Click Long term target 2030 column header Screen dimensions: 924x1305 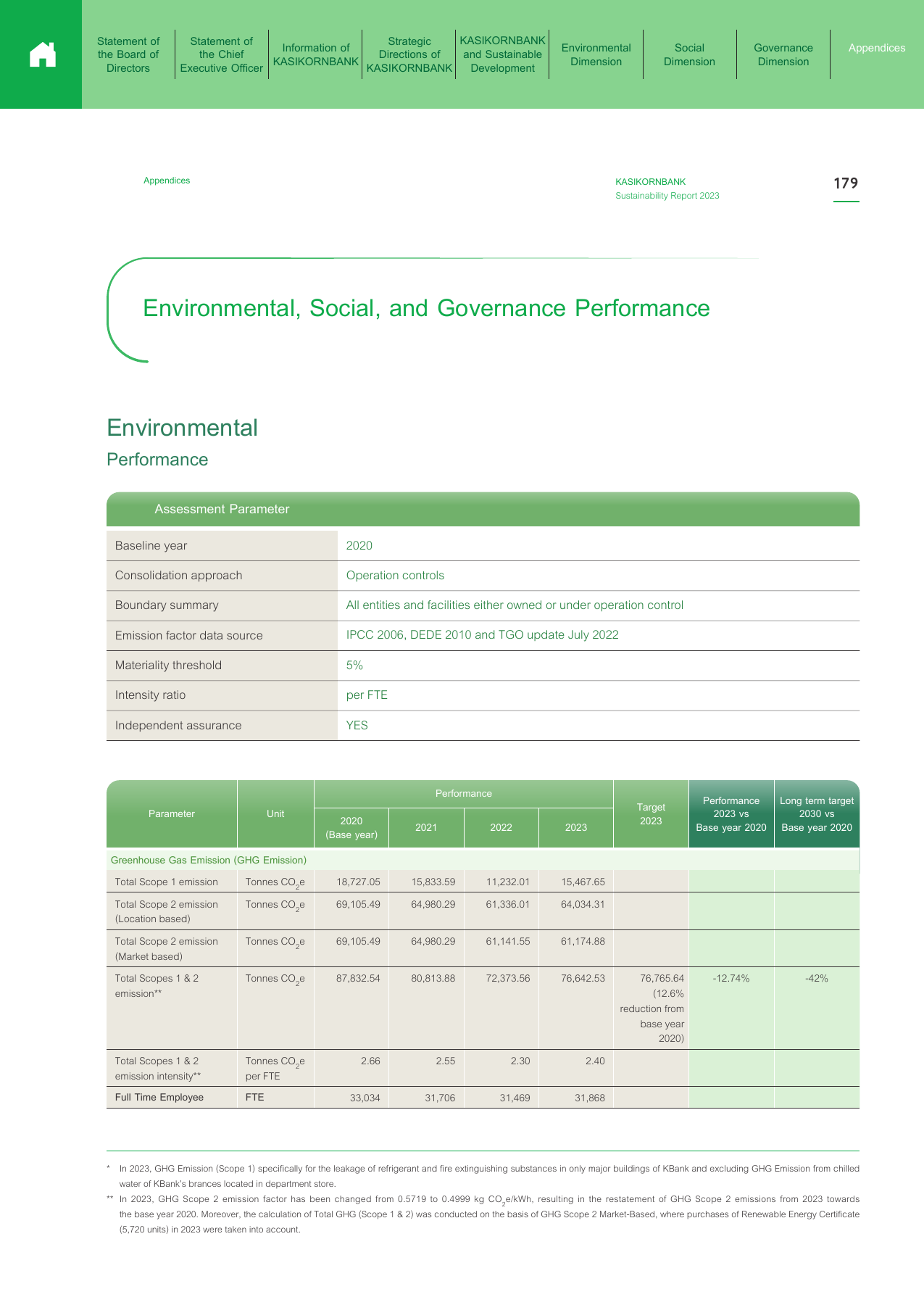coord(817,813)
